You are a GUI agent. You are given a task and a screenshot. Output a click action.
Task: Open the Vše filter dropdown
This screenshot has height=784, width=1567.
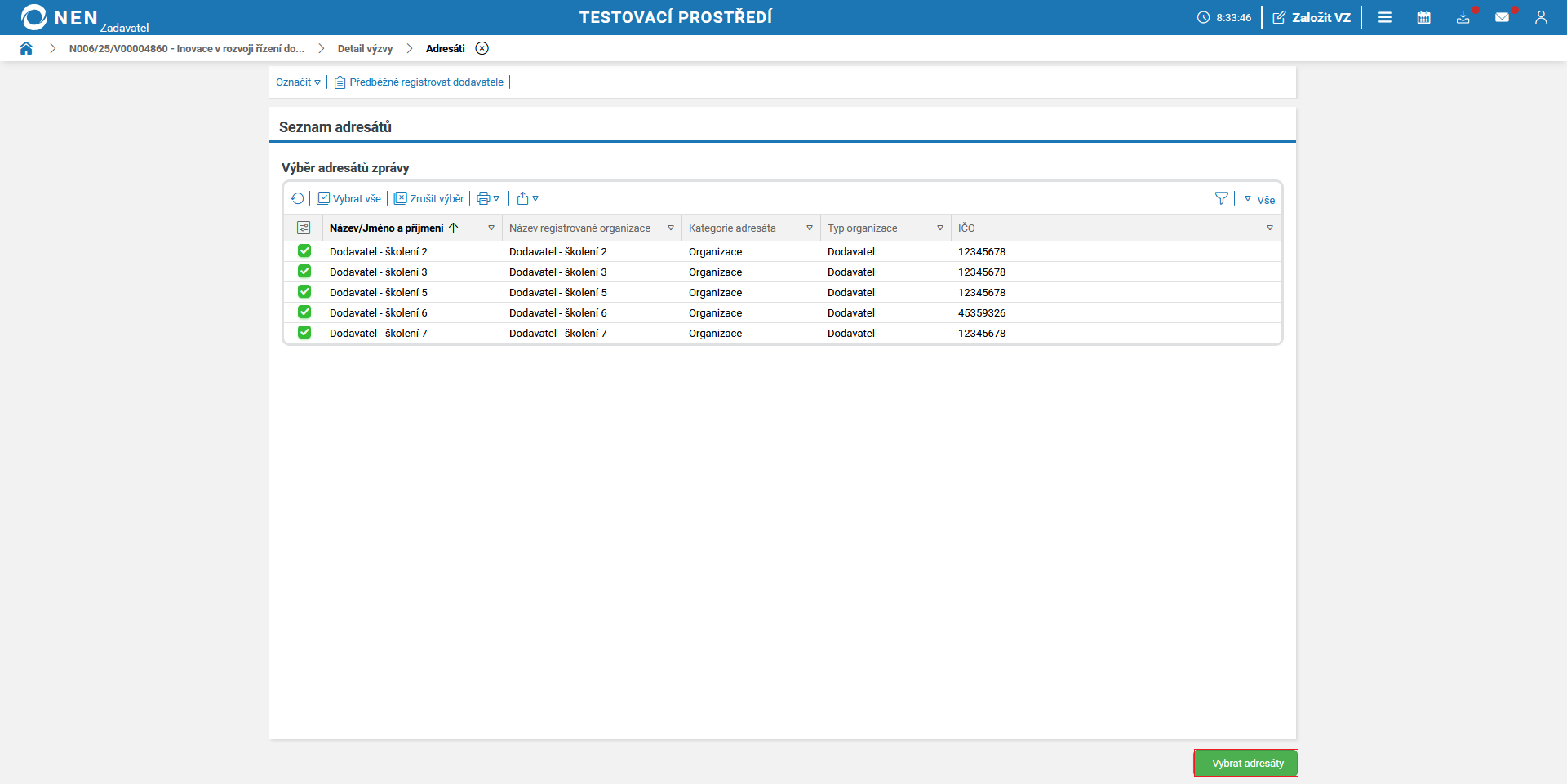tap(1259, 199)
